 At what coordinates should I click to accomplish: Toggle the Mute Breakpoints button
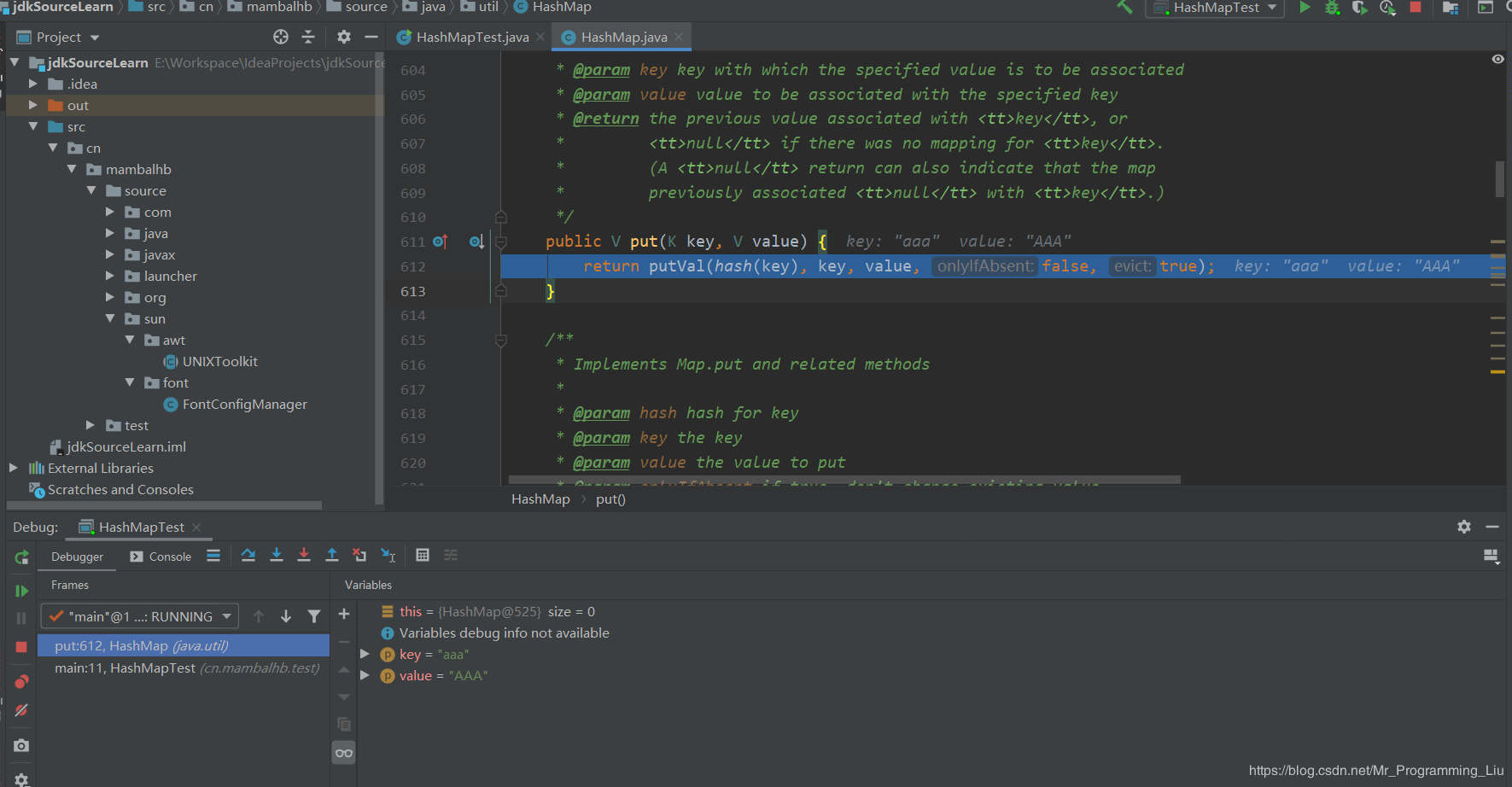[21, 710]
